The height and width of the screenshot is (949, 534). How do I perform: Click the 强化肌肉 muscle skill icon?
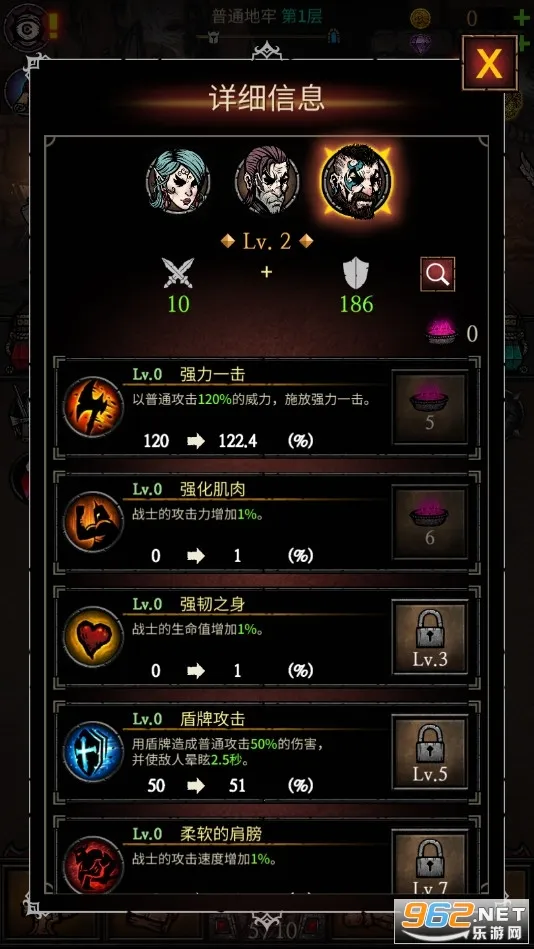tap(93, 521)
